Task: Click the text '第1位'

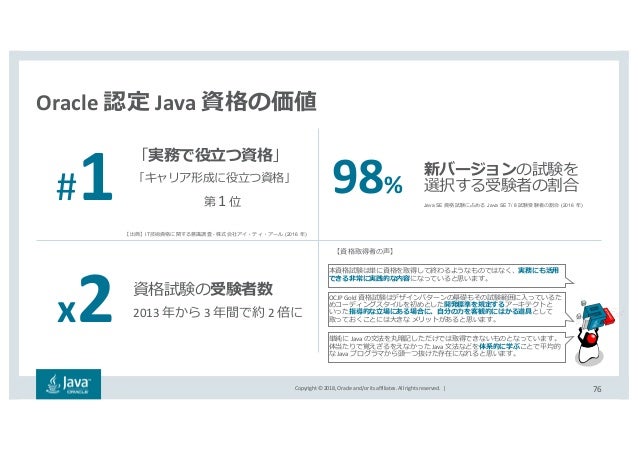Action: click(x=222, y=201)
